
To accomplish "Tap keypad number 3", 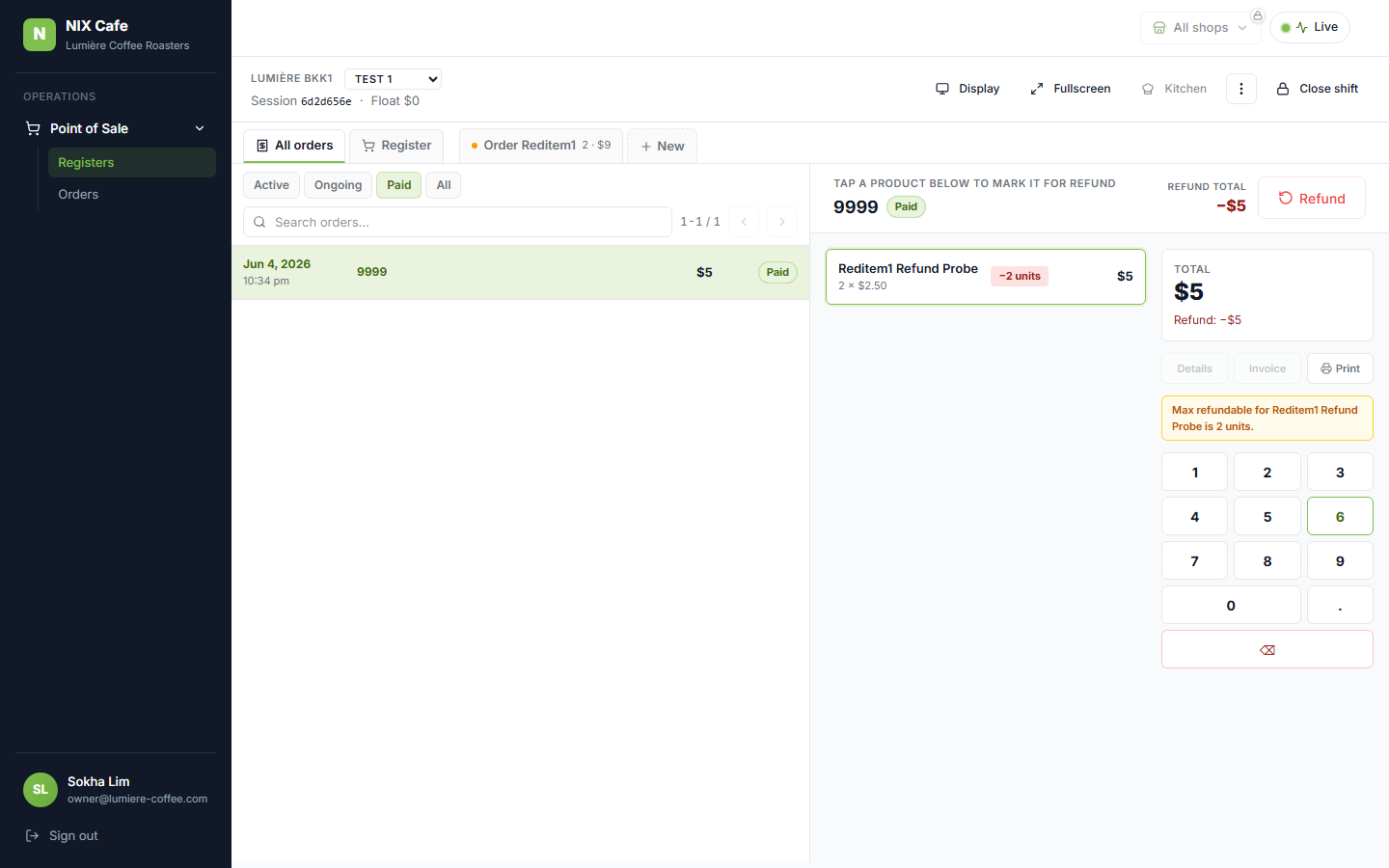I will (1340, 472).
